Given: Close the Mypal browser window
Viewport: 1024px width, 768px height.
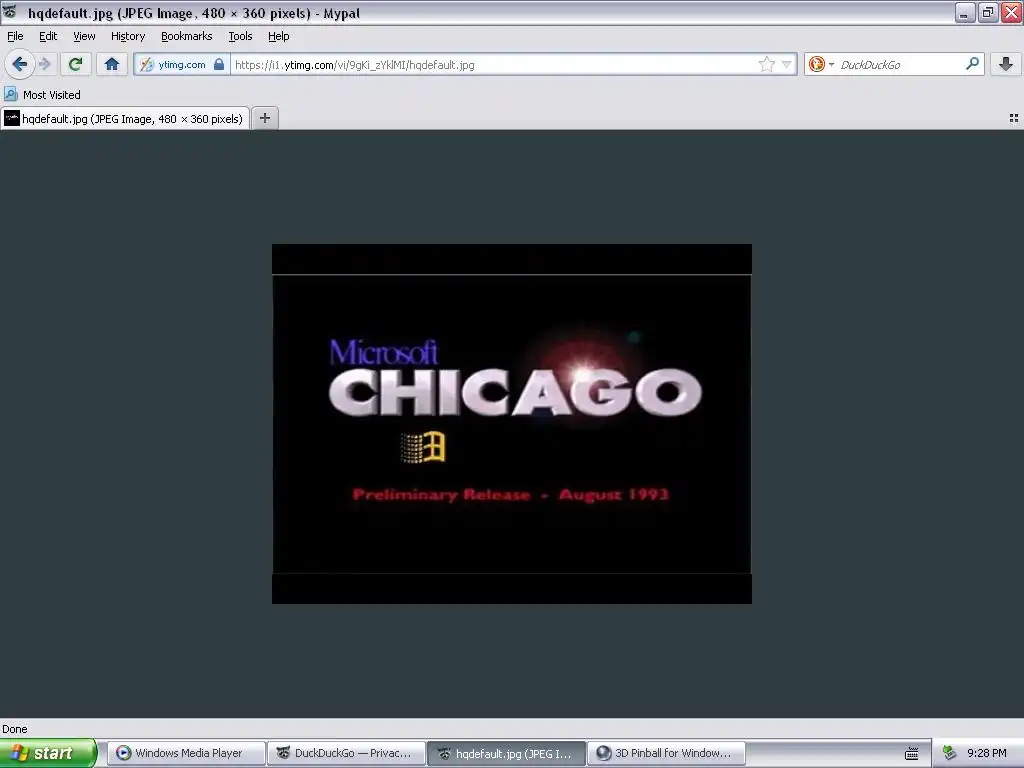Looking at the screenshot, I should tap(1012, 12).
